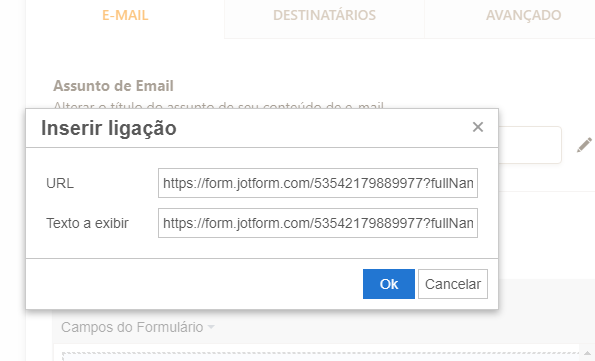
Task: Expand the Campos do Formulário dropdown
Action: click(137, 327)
